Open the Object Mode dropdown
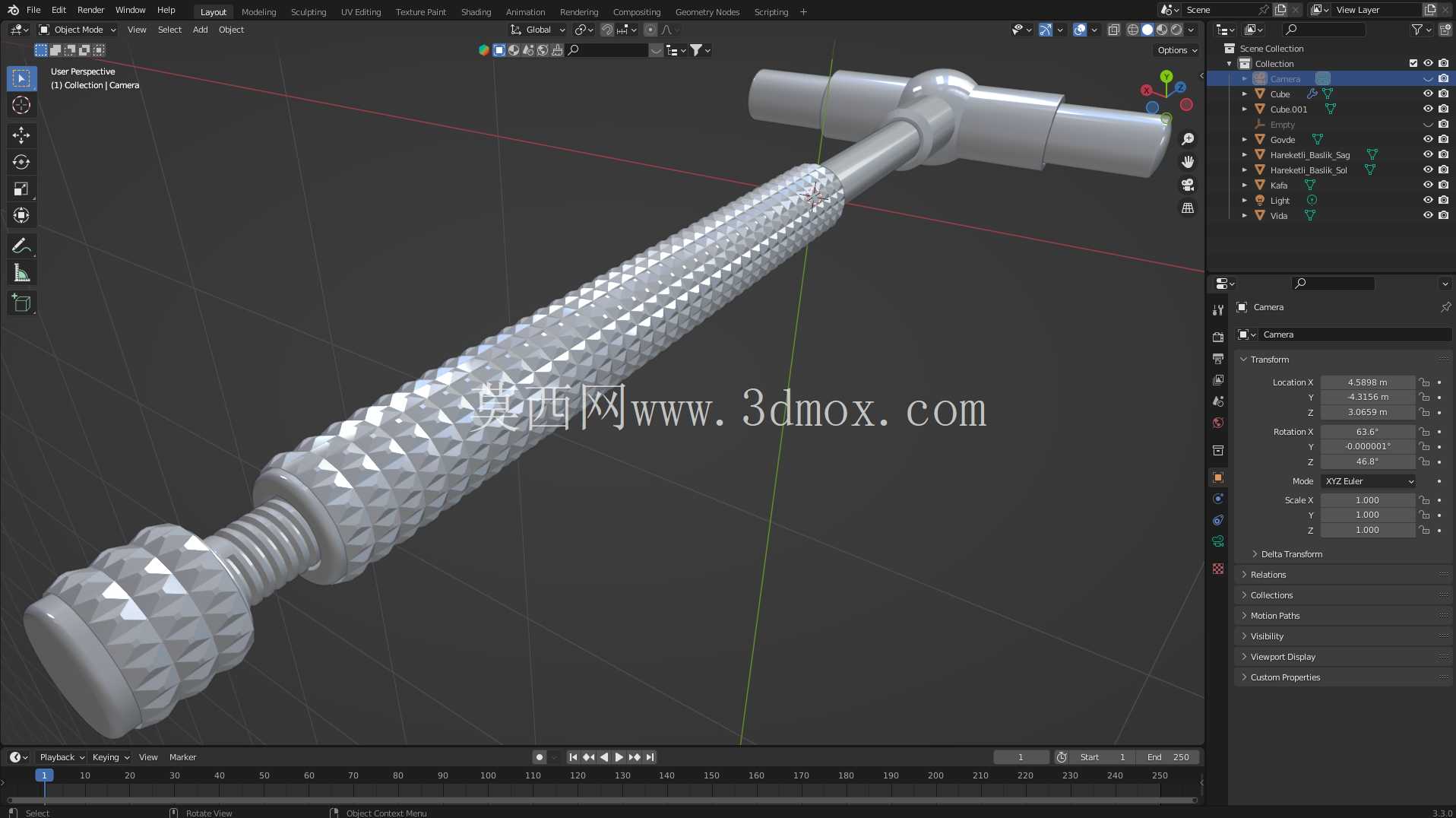The image size is (1456, 818). pos(78,30)
